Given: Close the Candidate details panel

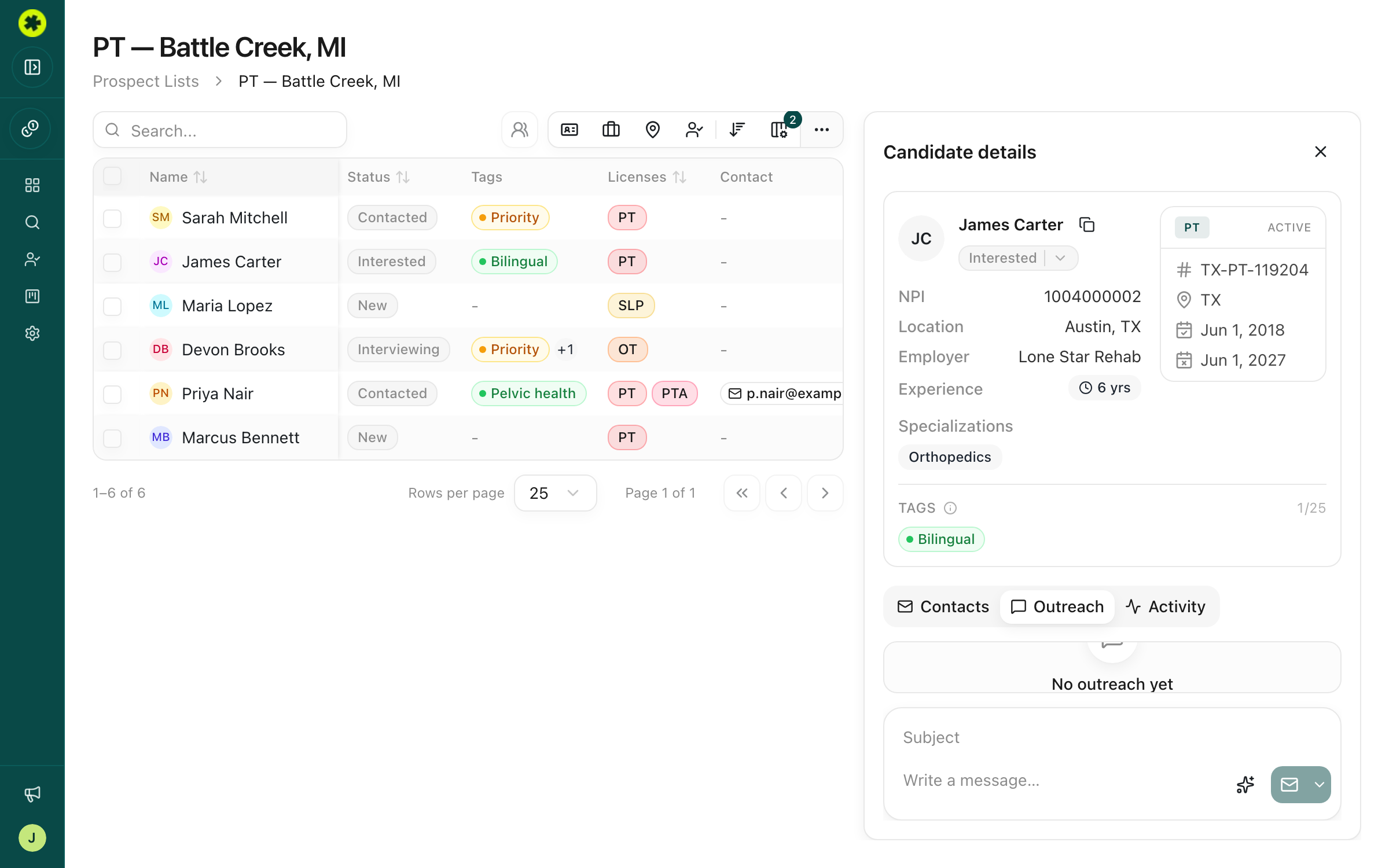Looking at the screenshot, I should [x=1321, y=152].
